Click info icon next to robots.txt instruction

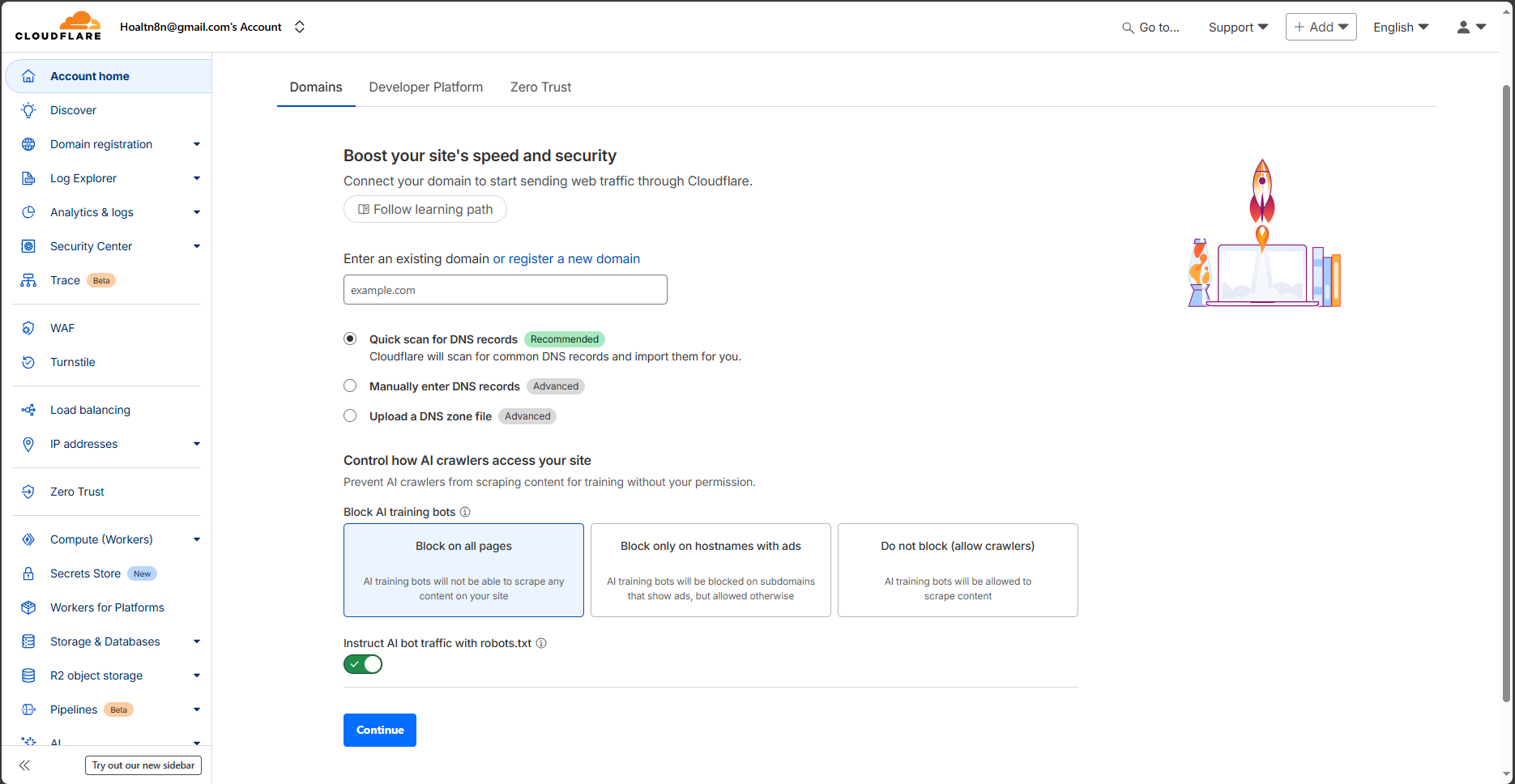pyautogui.click(x=541, y=643)
